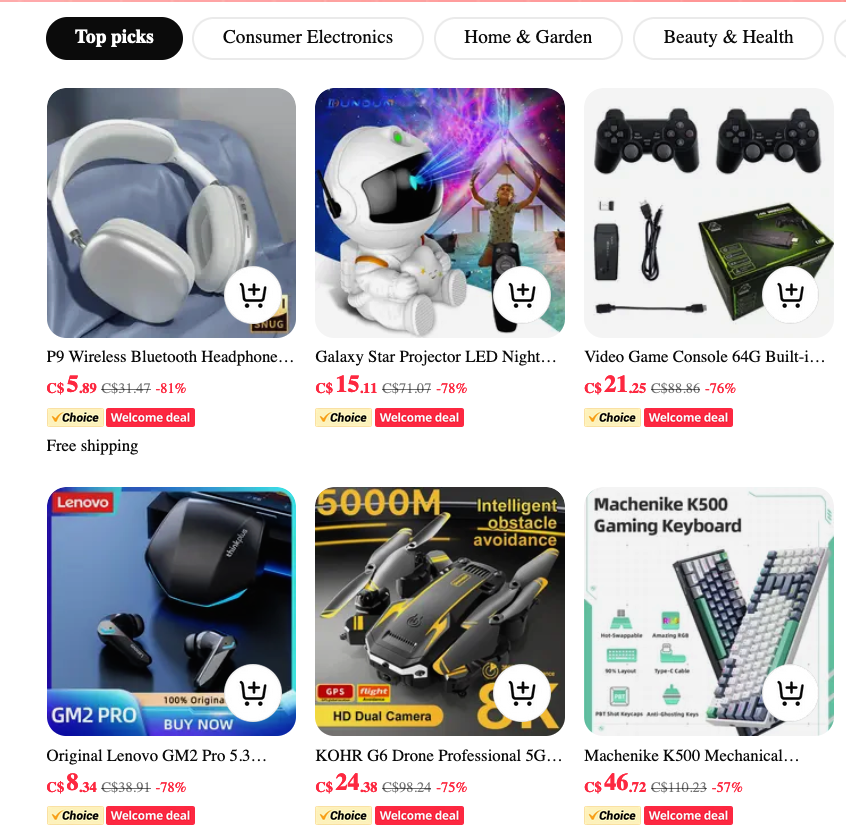Open Original Lenovo GM2 Pro title link
The width and height of the screenshot is (846, 835).
(x=156, y=756)
